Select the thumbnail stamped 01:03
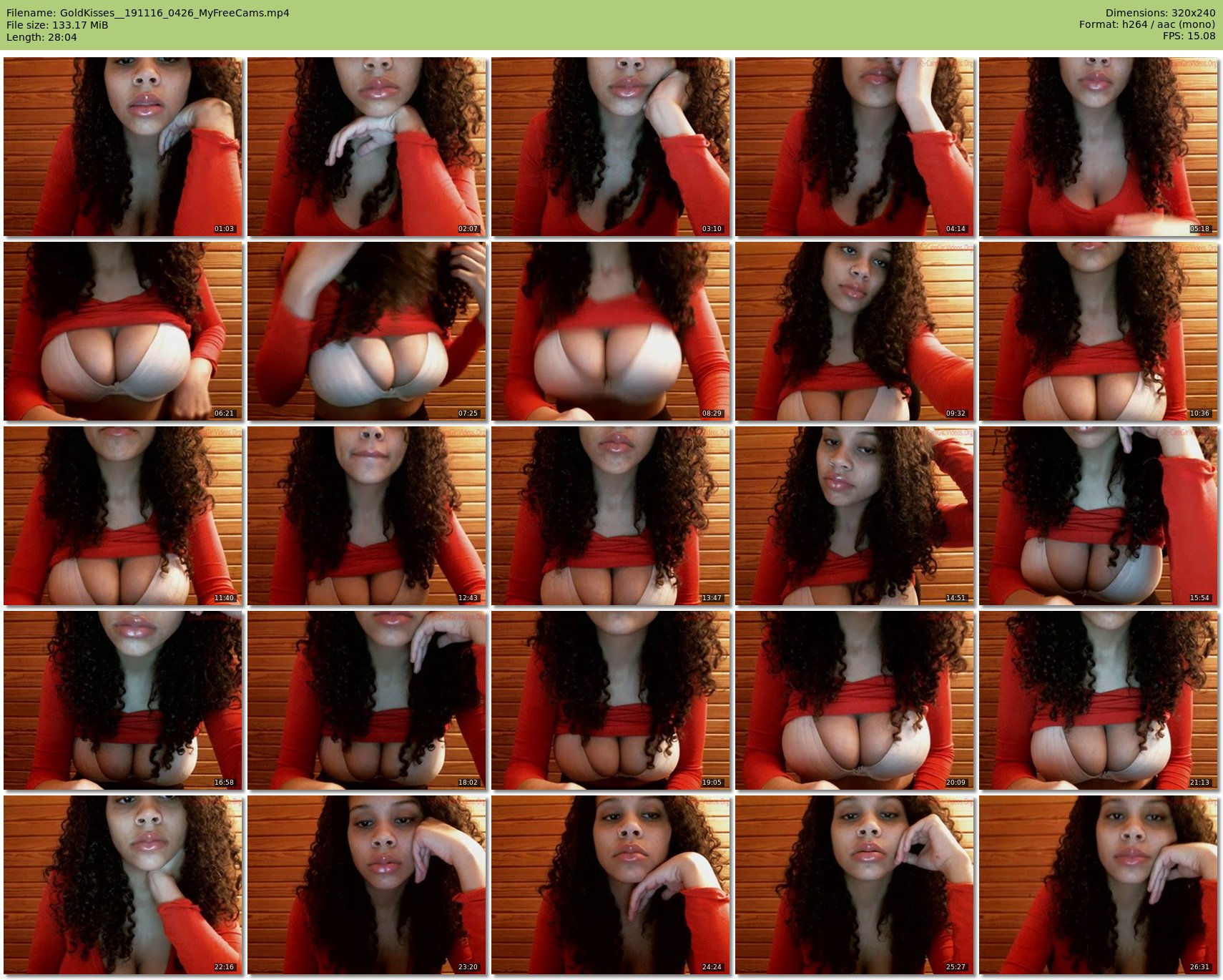This screenshot has width=1223, height=980. pos(123,147)
